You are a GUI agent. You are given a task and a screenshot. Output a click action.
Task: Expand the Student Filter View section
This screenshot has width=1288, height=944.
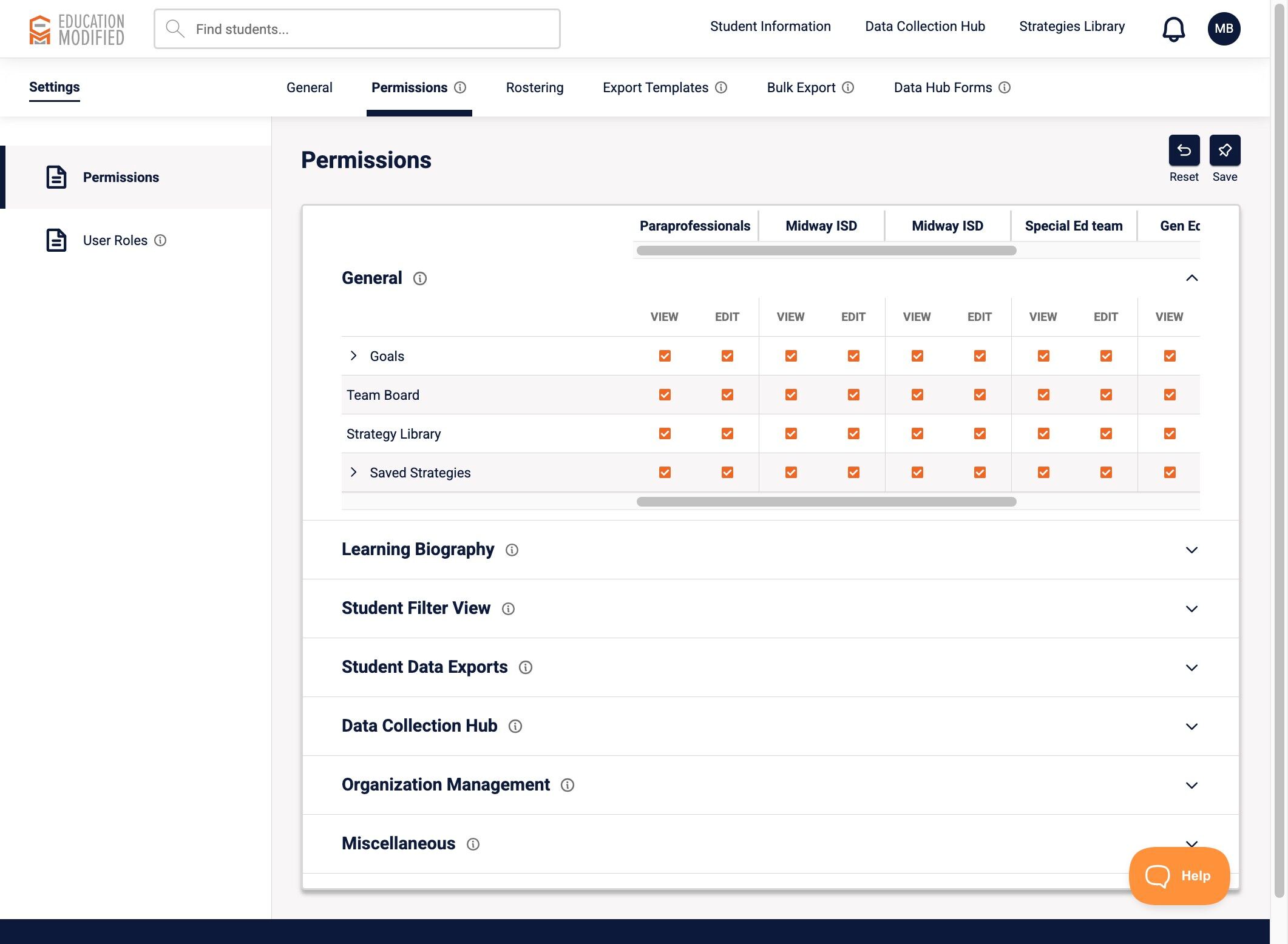(x=1191, y=609)
